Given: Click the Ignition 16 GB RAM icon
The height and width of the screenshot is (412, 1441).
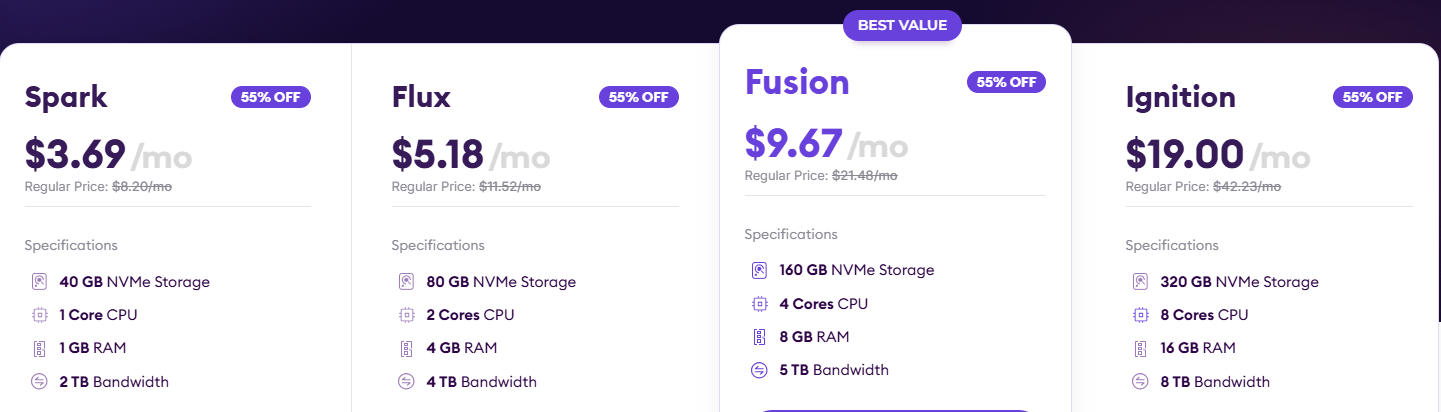Looking at the screenshot, I should tap(1141, 348).
